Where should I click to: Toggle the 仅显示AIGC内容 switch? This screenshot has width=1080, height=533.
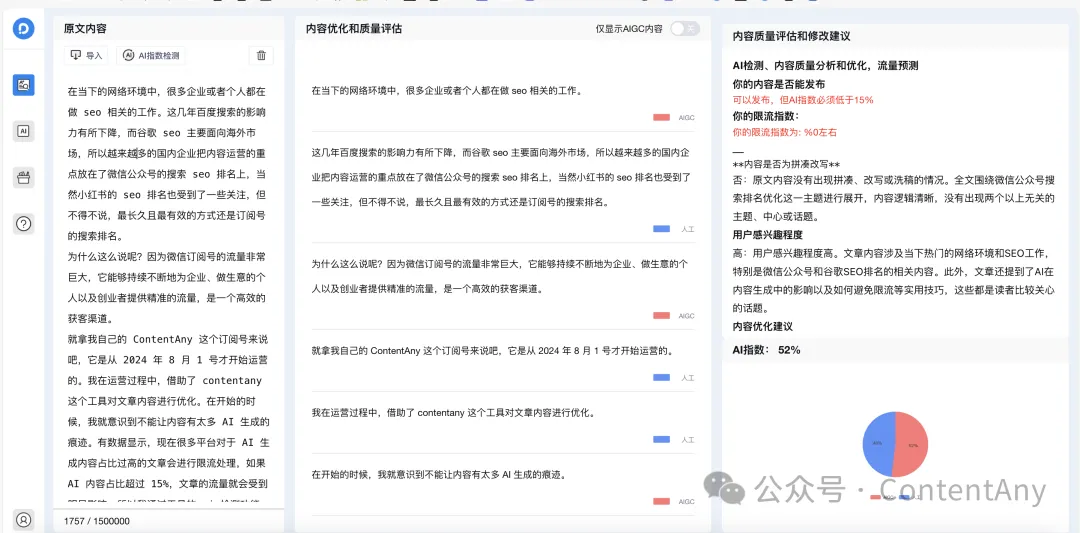coord(684,29)
